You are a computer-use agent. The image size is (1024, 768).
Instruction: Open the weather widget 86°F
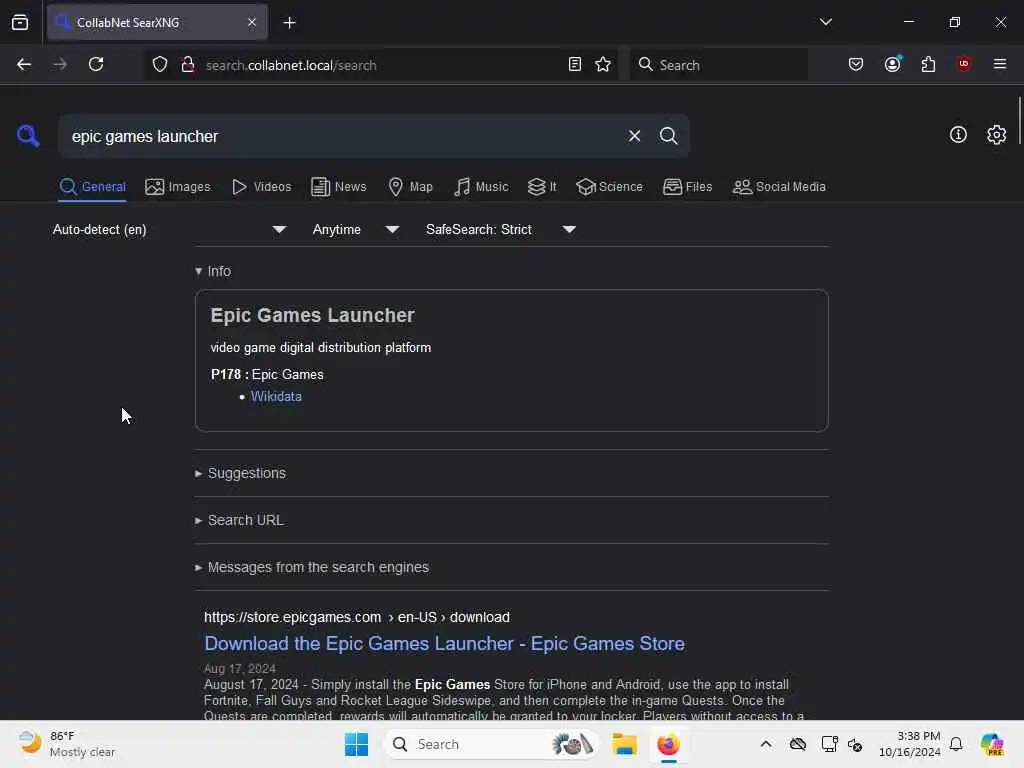(x=65, y=744)
